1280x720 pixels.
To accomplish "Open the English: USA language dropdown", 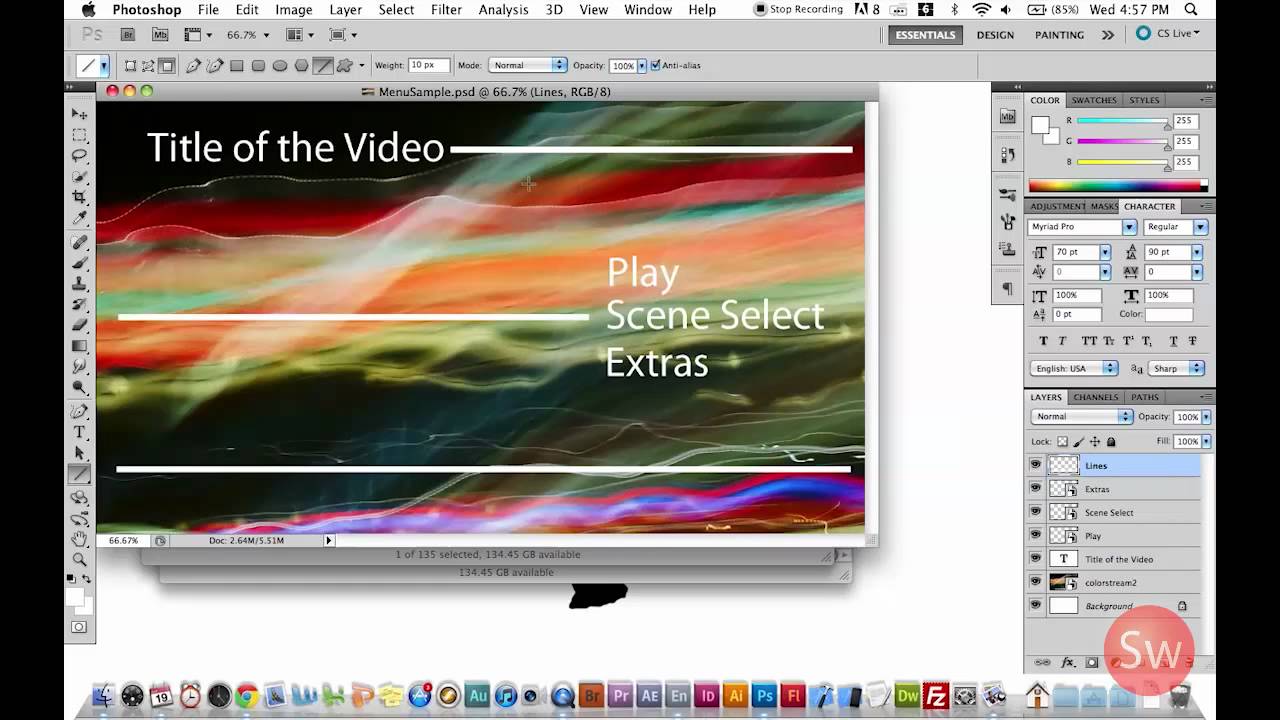I will pos(1074,369).
